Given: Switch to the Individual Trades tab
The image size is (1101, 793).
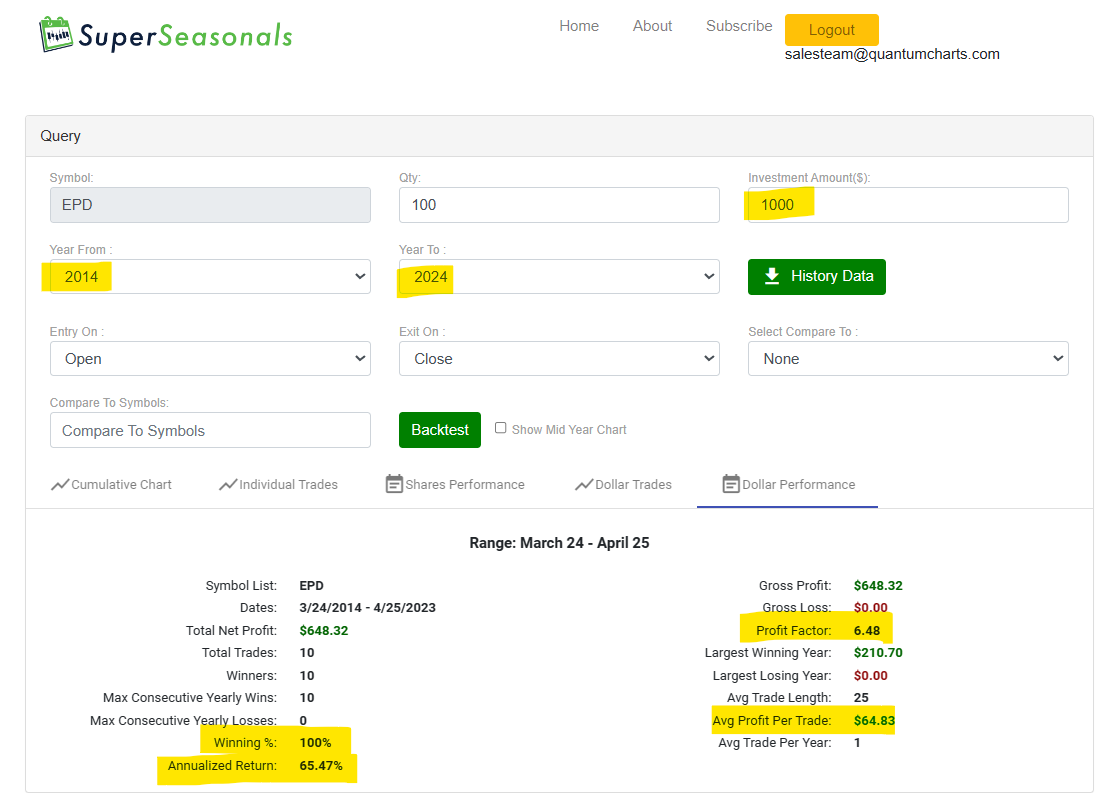Looking at the screenshot, I should pyautogui.click(x=278, y=485).
